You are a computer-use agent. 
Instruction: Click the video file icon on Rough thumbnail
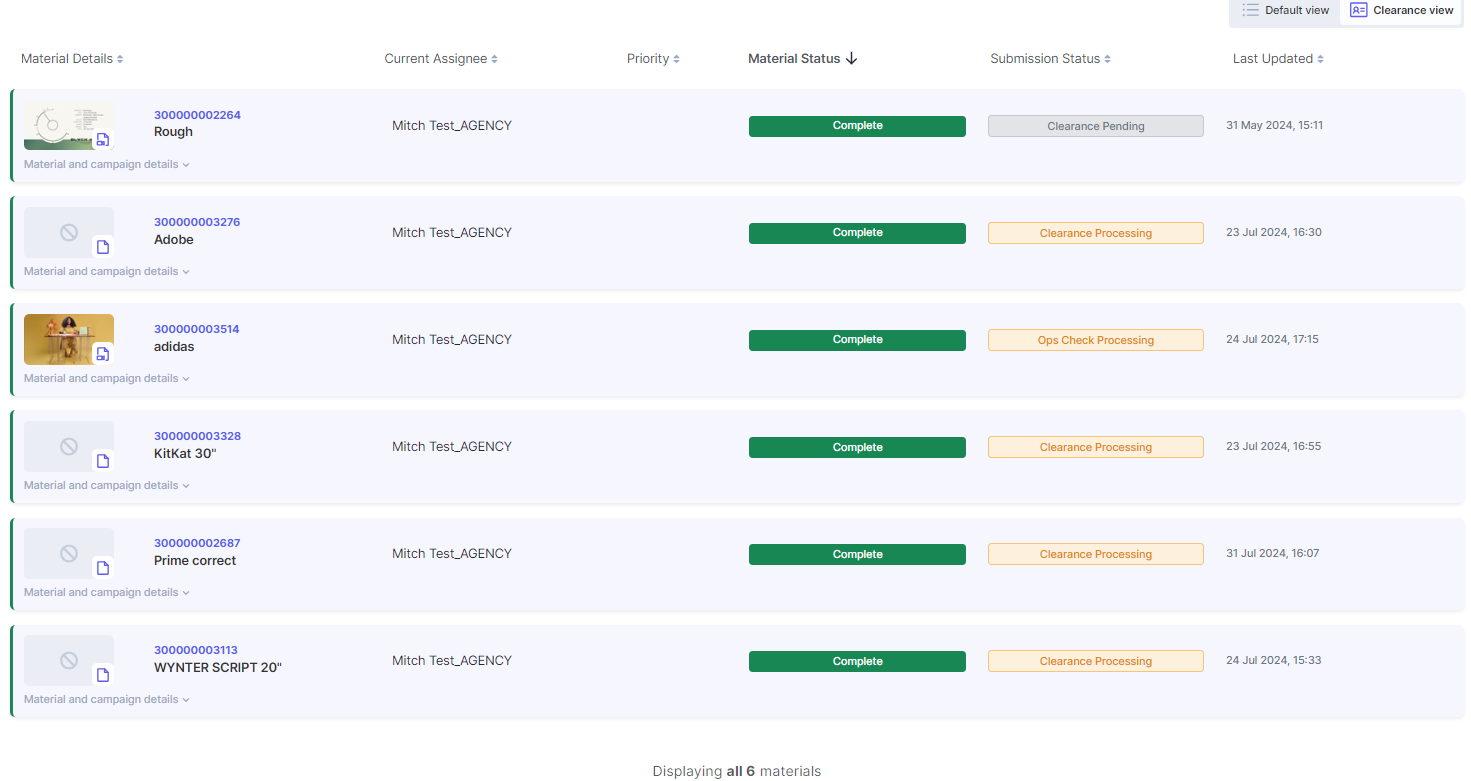(102, 140)
